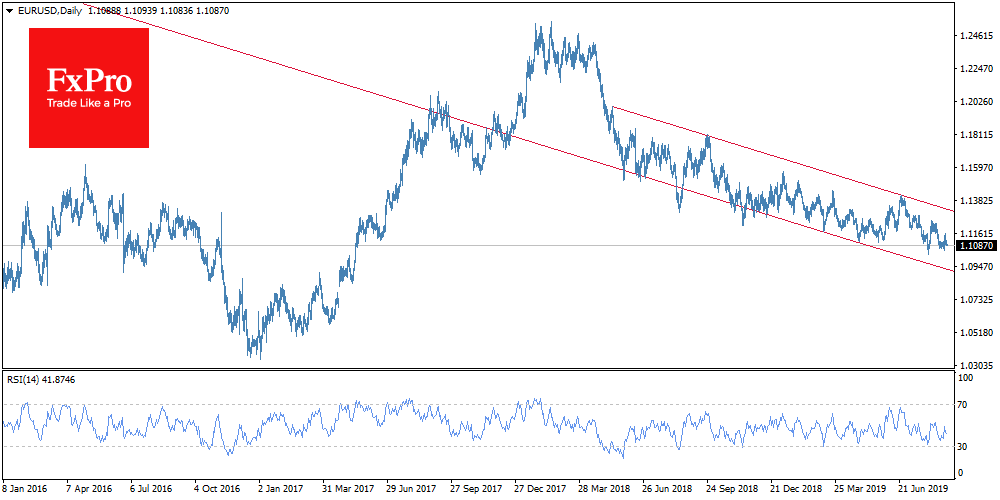
Task: Click the 1.20260 price axis label
Action: (973, 101)
